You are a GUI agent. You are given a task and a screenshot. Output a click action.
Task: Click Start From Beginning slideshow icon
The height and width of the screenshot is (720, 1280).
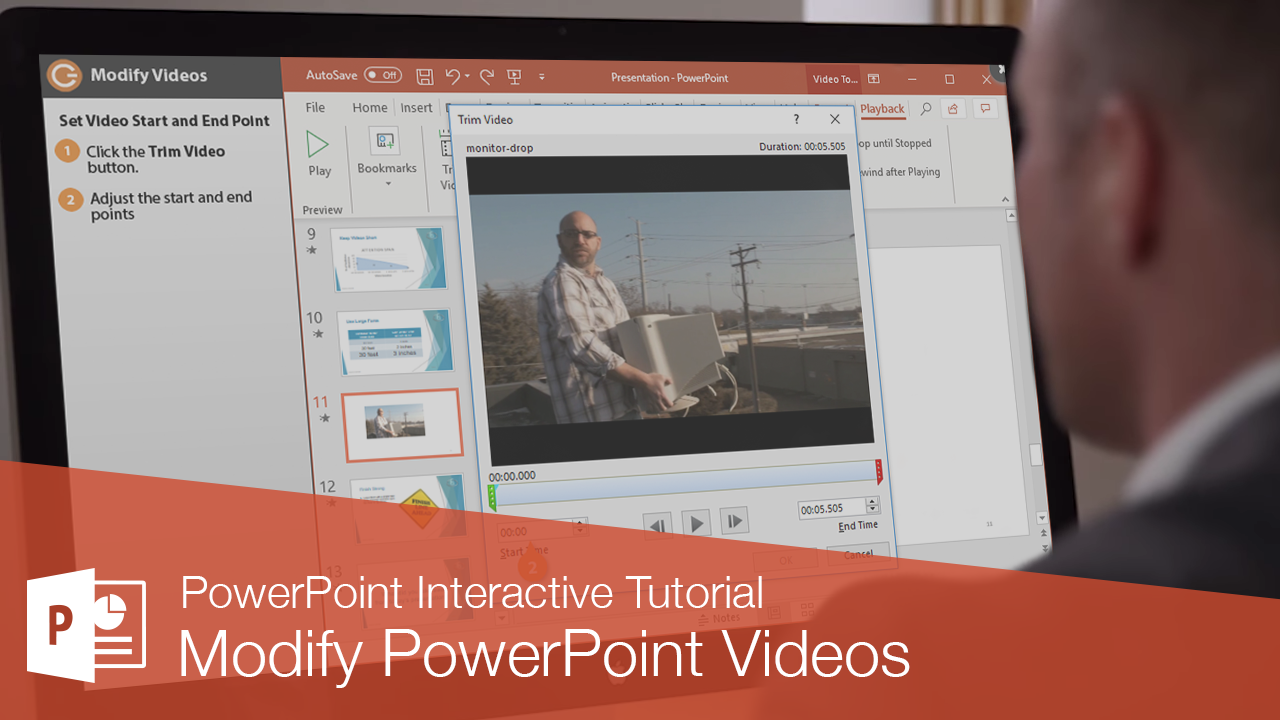pyautogui.click(x=514, y=76)
